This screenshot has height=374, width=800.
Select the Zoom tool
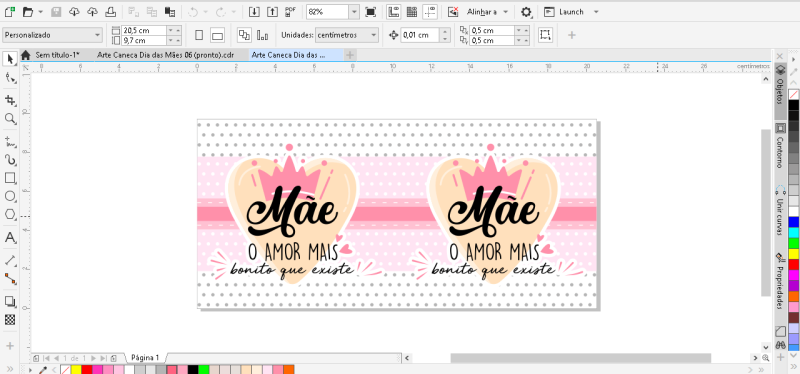point(10,119)
